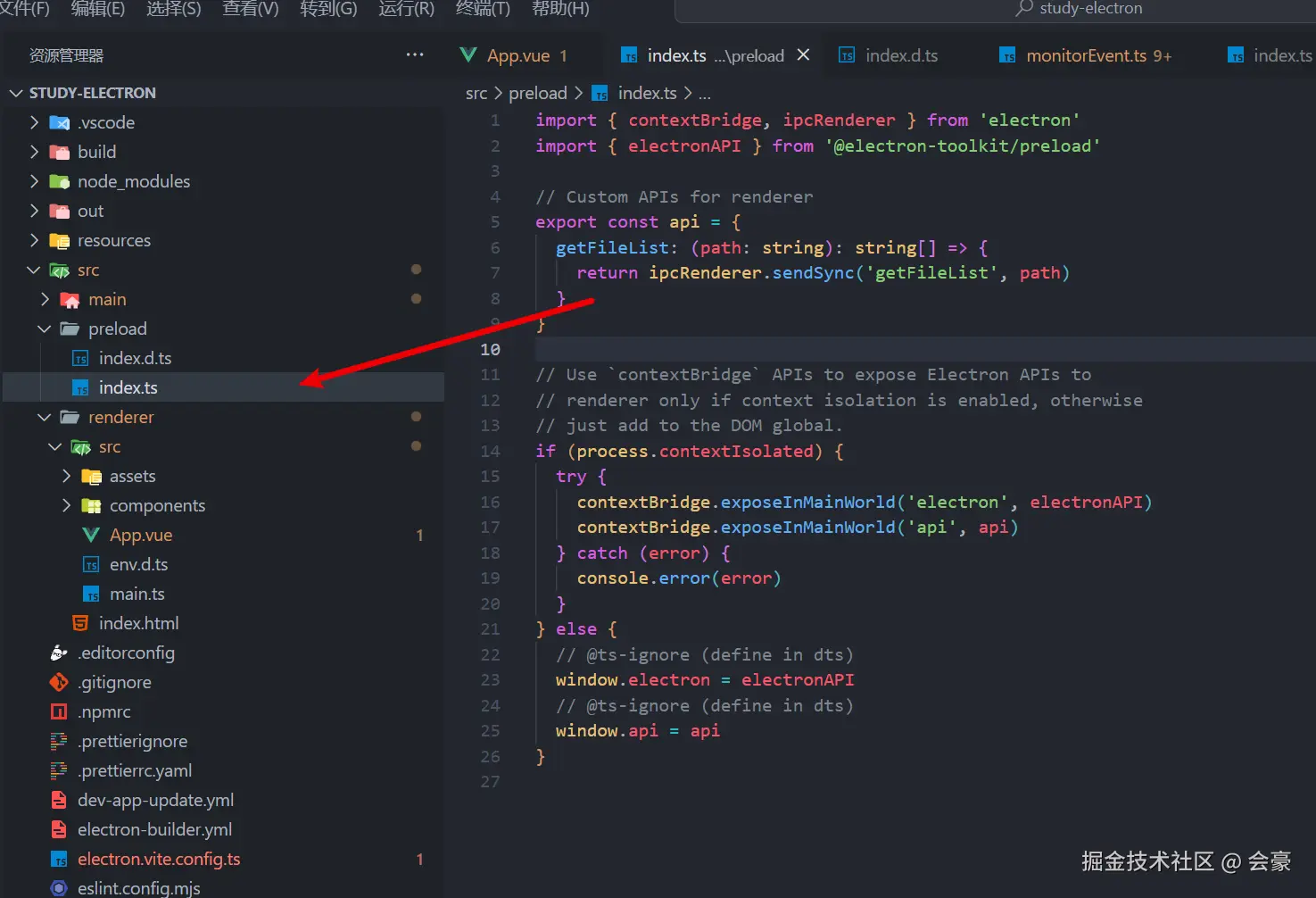Screen dimensions: 1316x898
Task: Click the components folder icon
Action: point(92,505)
